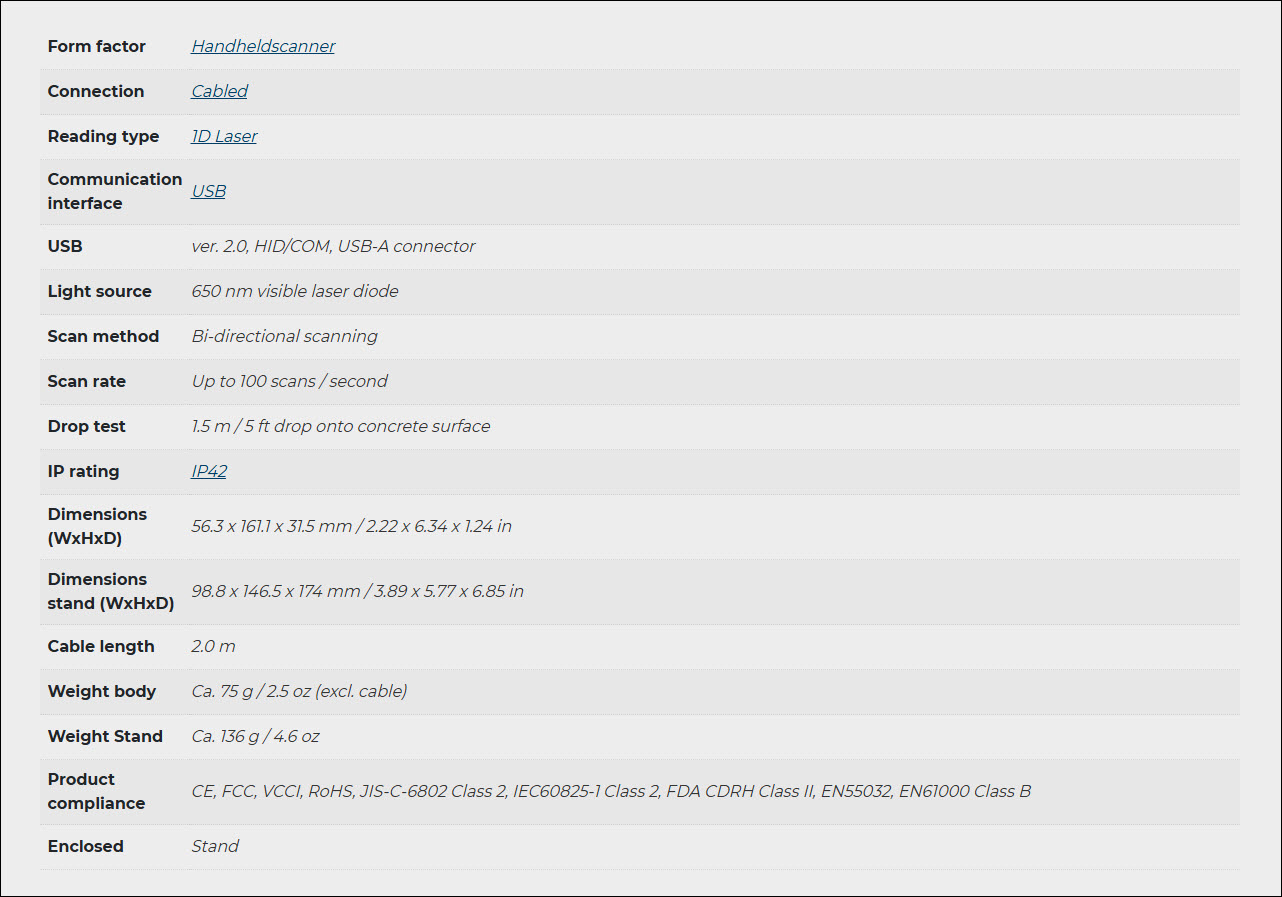Select the Form factor row label

[x=96, y=46]
